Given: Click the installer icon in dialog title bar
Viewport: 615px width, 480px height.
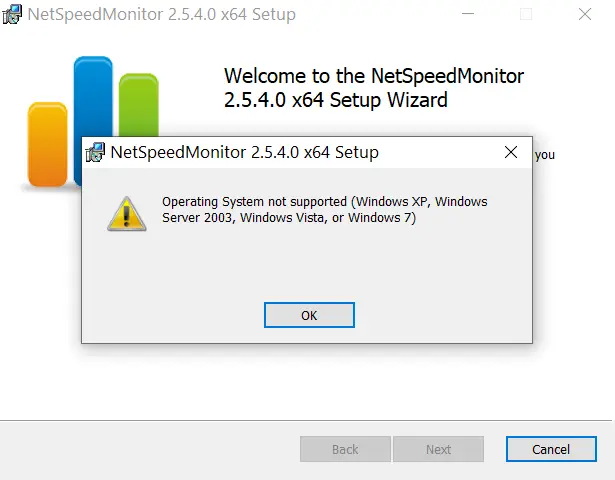Looking at the screenshot, I should click(95, 153).
